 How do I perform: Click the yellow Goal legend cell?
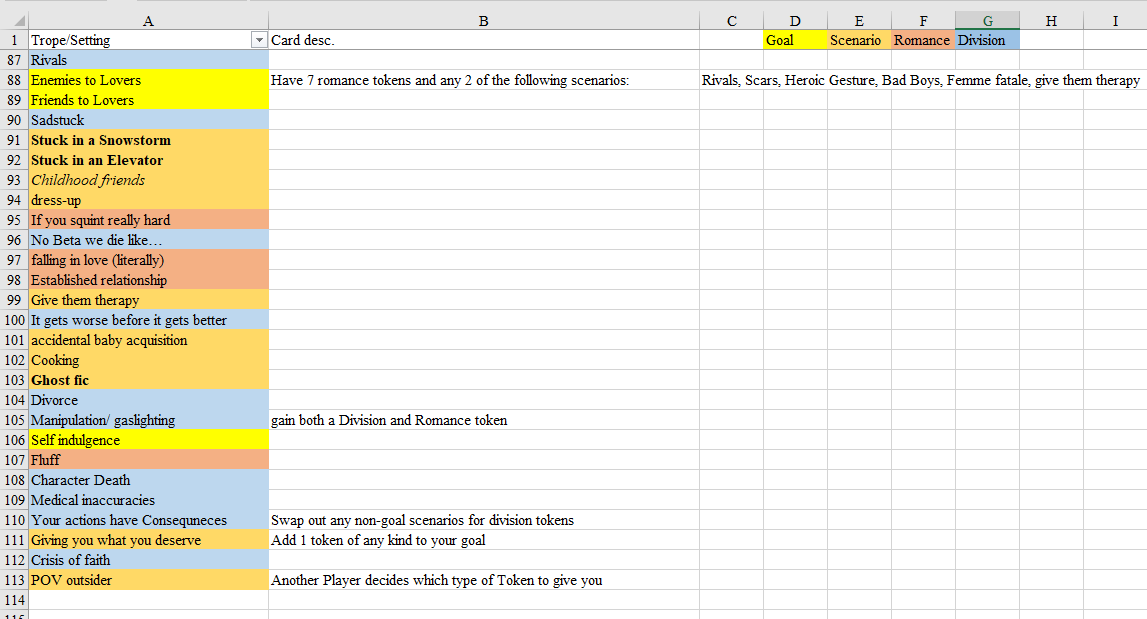point(794,40)
